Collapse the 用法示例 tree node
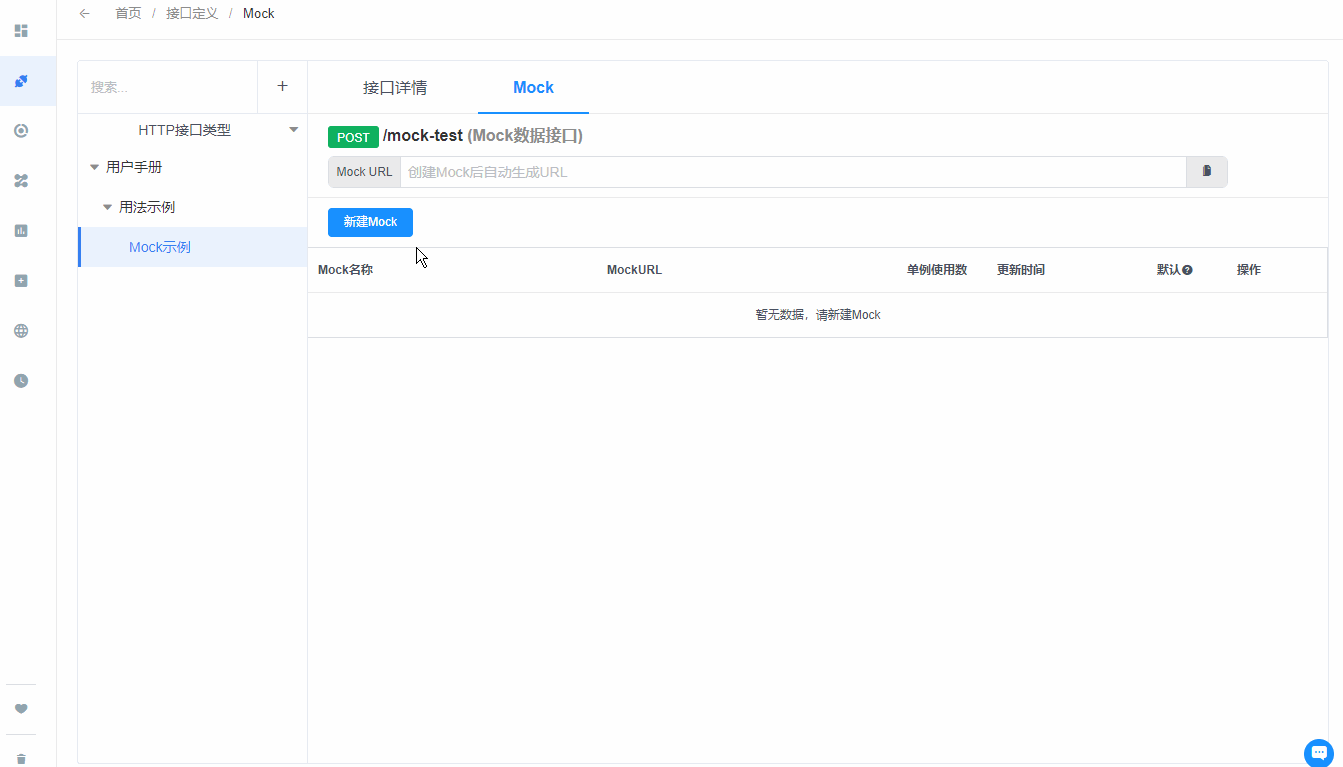The height and width of the screenshot is (767, 1343). point(107,207)
